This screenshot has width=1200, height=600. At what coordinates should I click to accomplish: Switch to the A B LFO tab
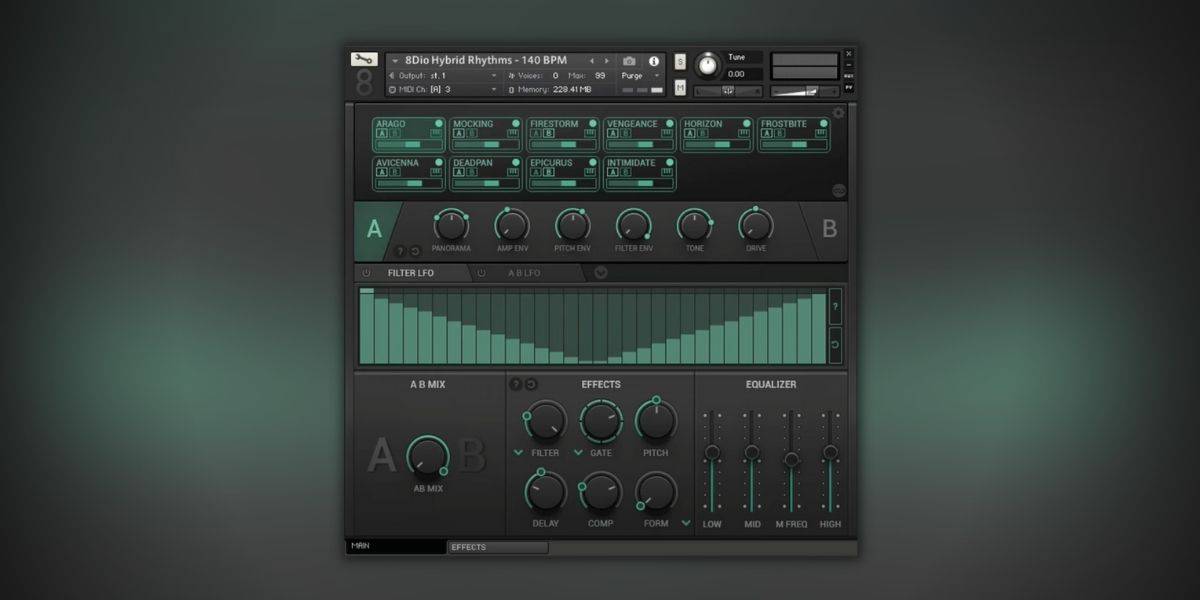pyautogui.click(x=524, y=273)
